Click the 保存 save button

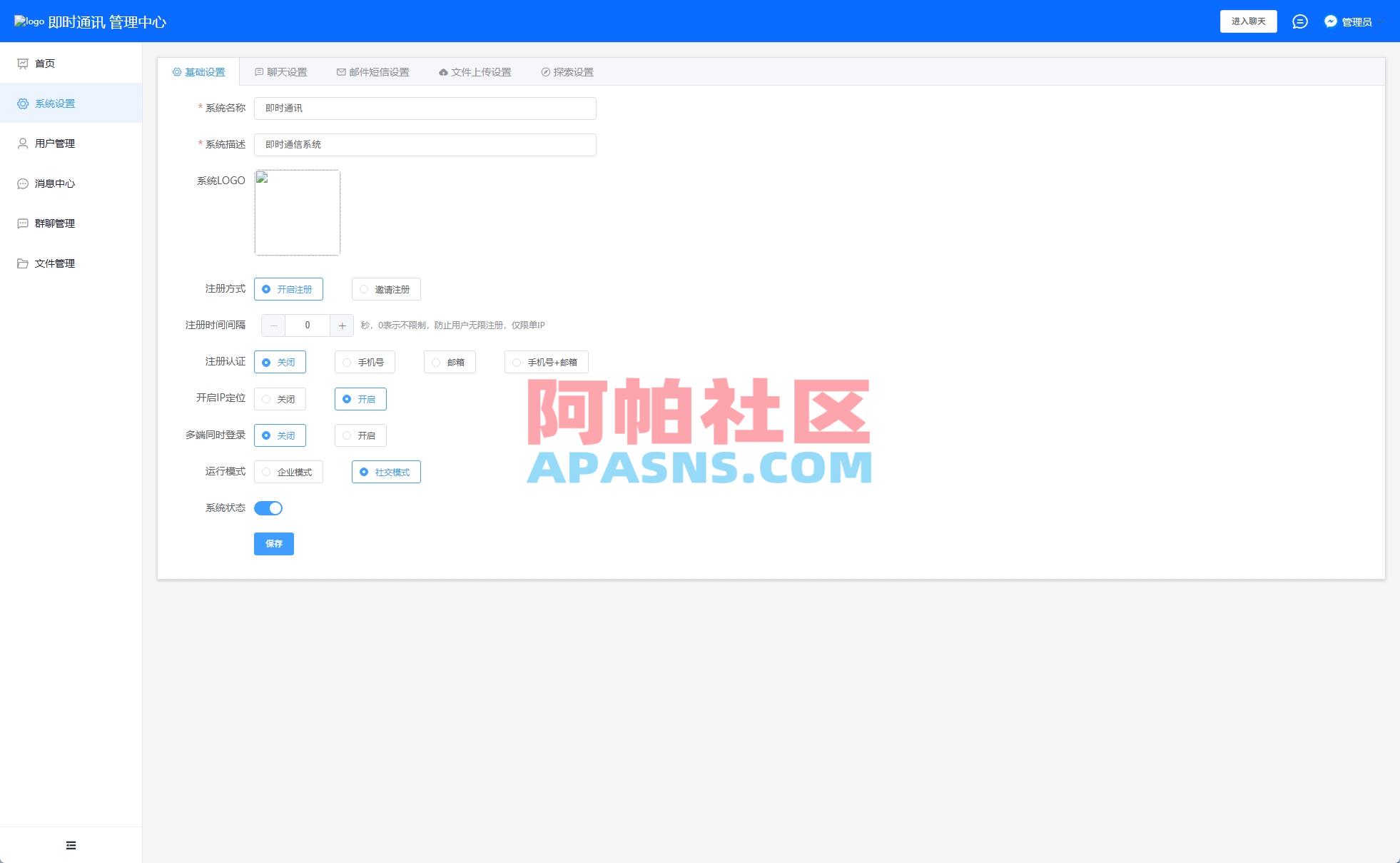click(274, 544)
